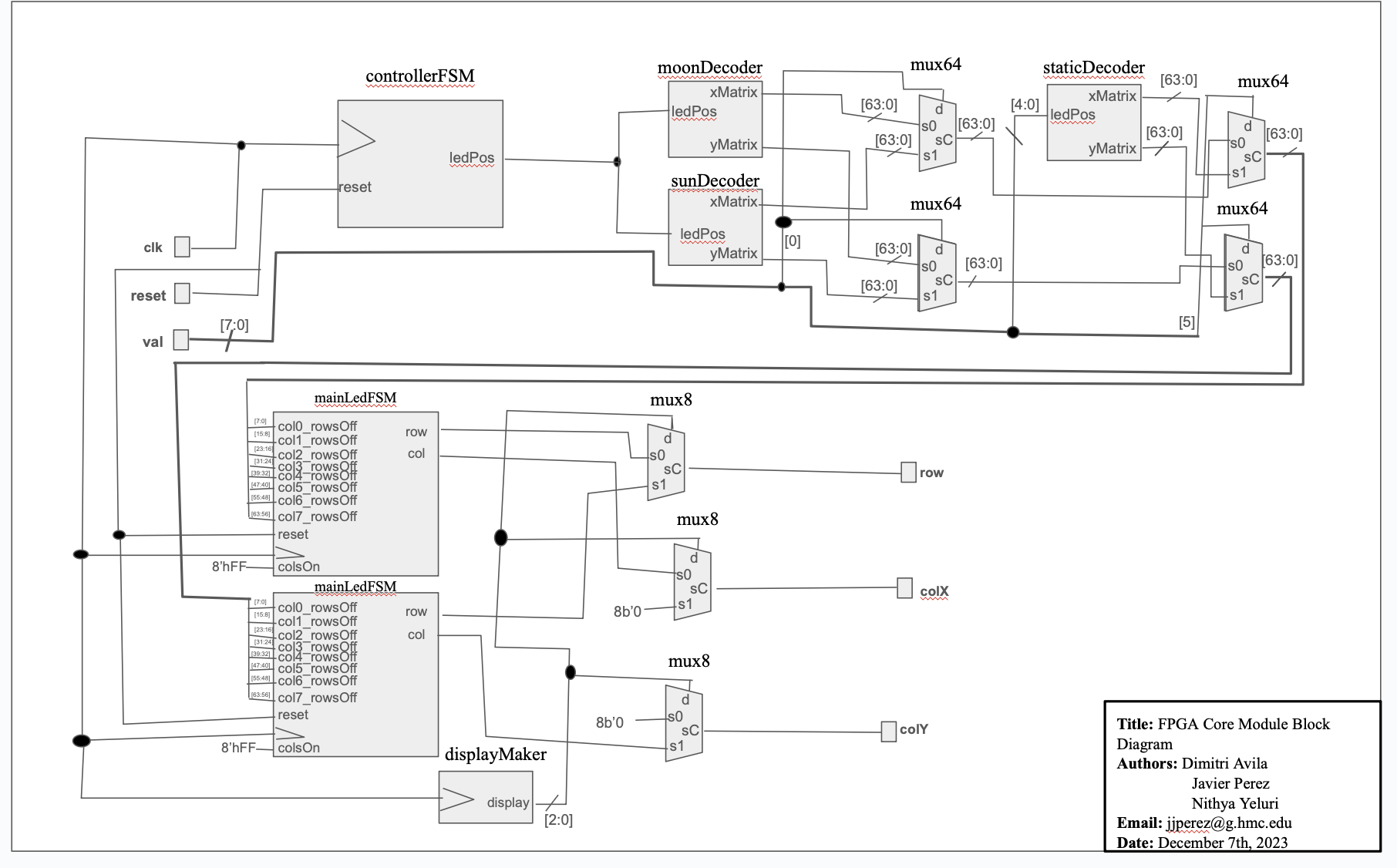Click the mux8 label above the row mux
The height and width of the screenshot is (868, 1397).
tap(671, 400)
